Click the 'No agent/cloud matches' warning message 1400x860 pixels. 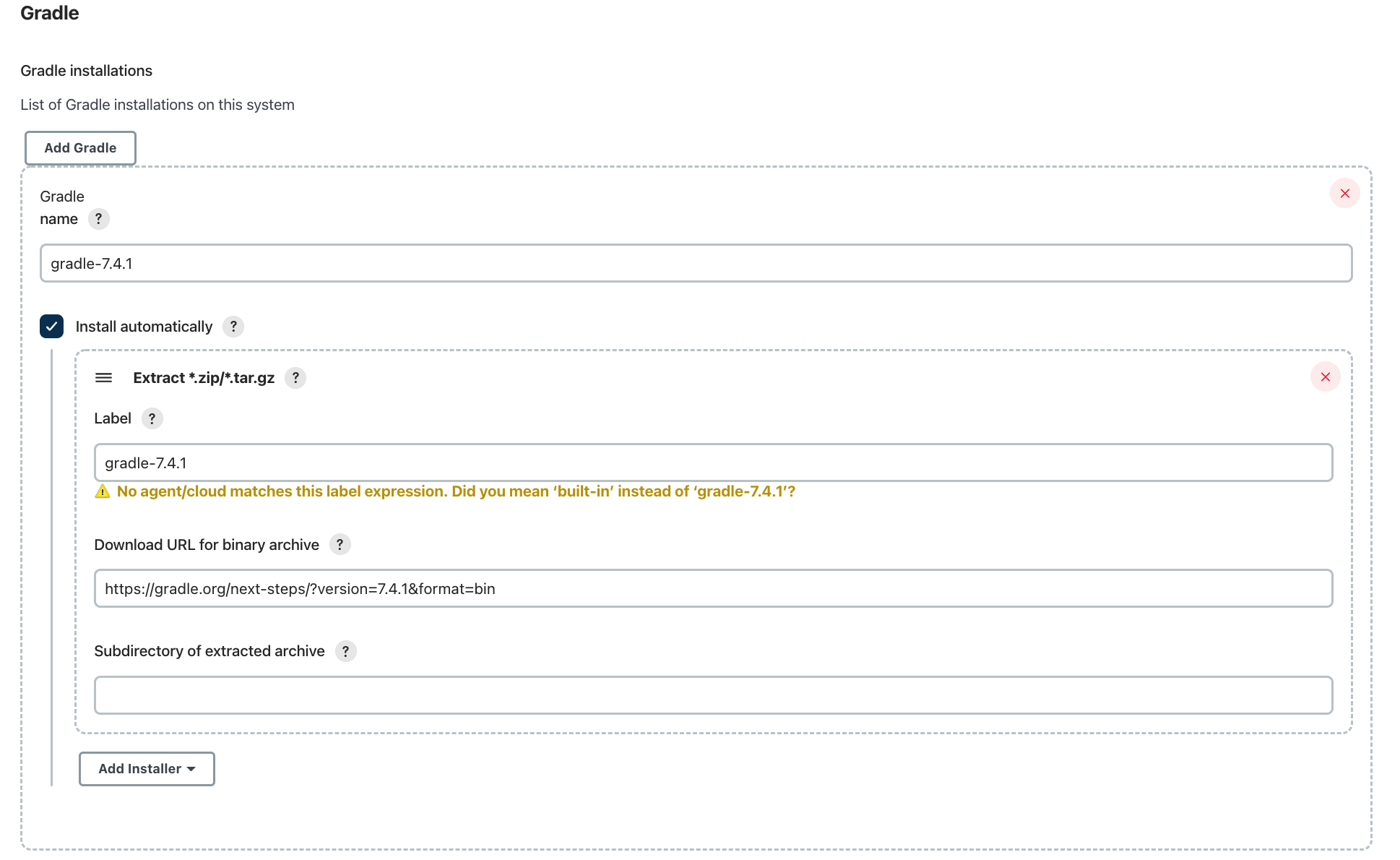(456, 491)
